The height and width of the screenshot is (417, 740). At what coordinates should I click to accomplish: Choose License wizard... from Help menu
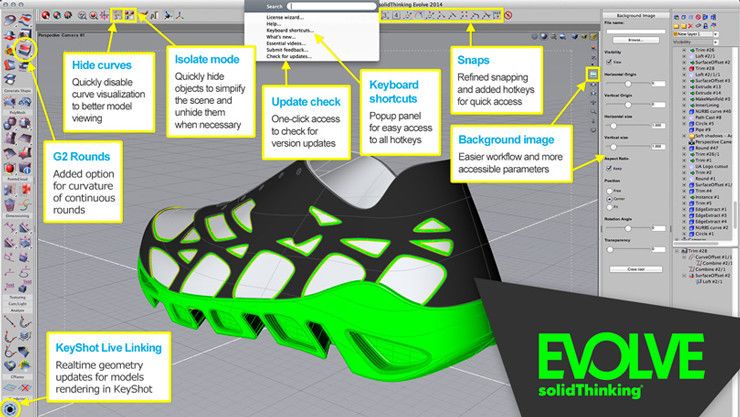click(285, 17)
